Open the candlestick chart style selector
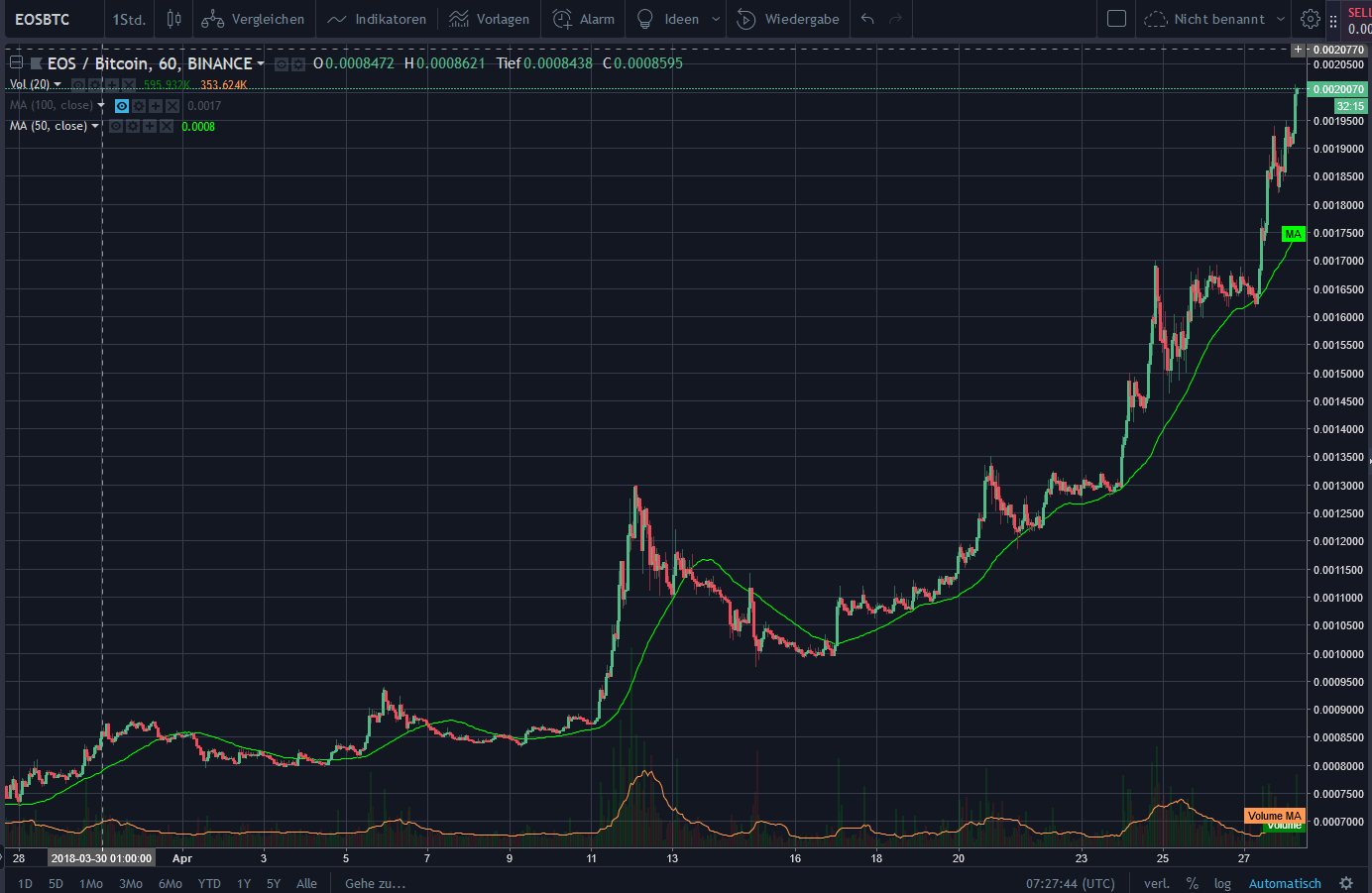The image size is (1372, 893). 173,19
